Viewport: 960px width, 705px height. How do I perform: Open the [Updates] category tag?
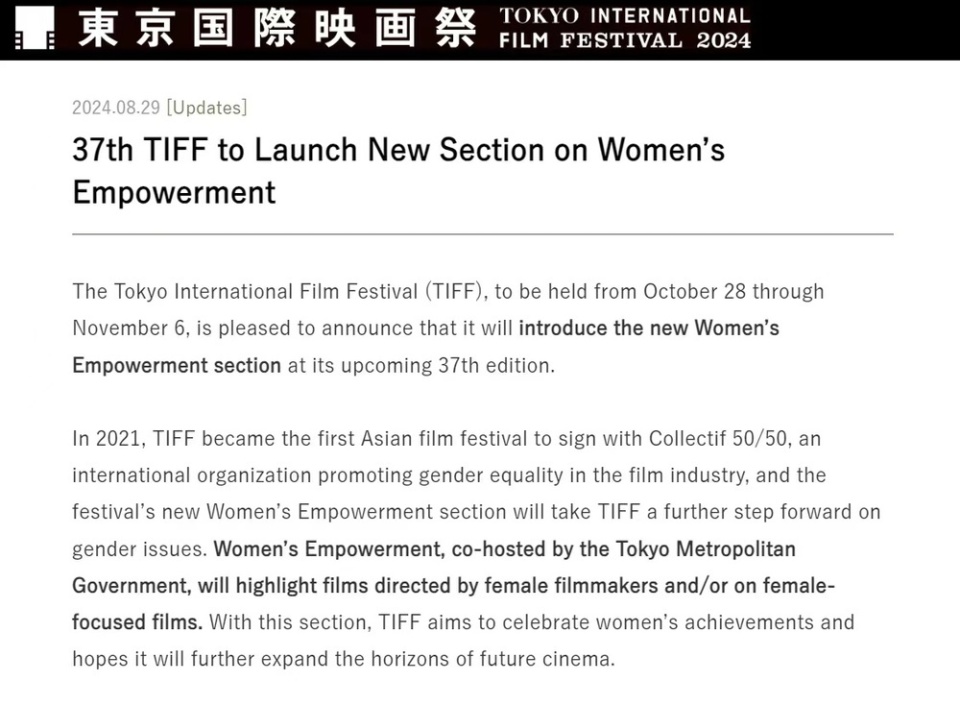click(x=207, y=108)
